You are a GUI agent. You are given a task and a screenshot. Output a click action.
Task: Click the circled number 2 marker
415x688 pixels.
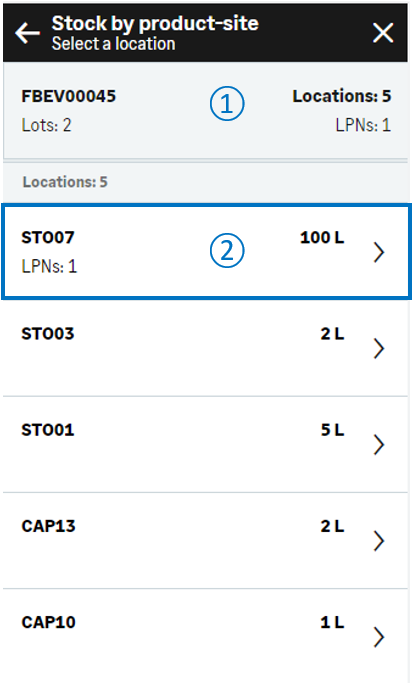click(x=227, y=251)
